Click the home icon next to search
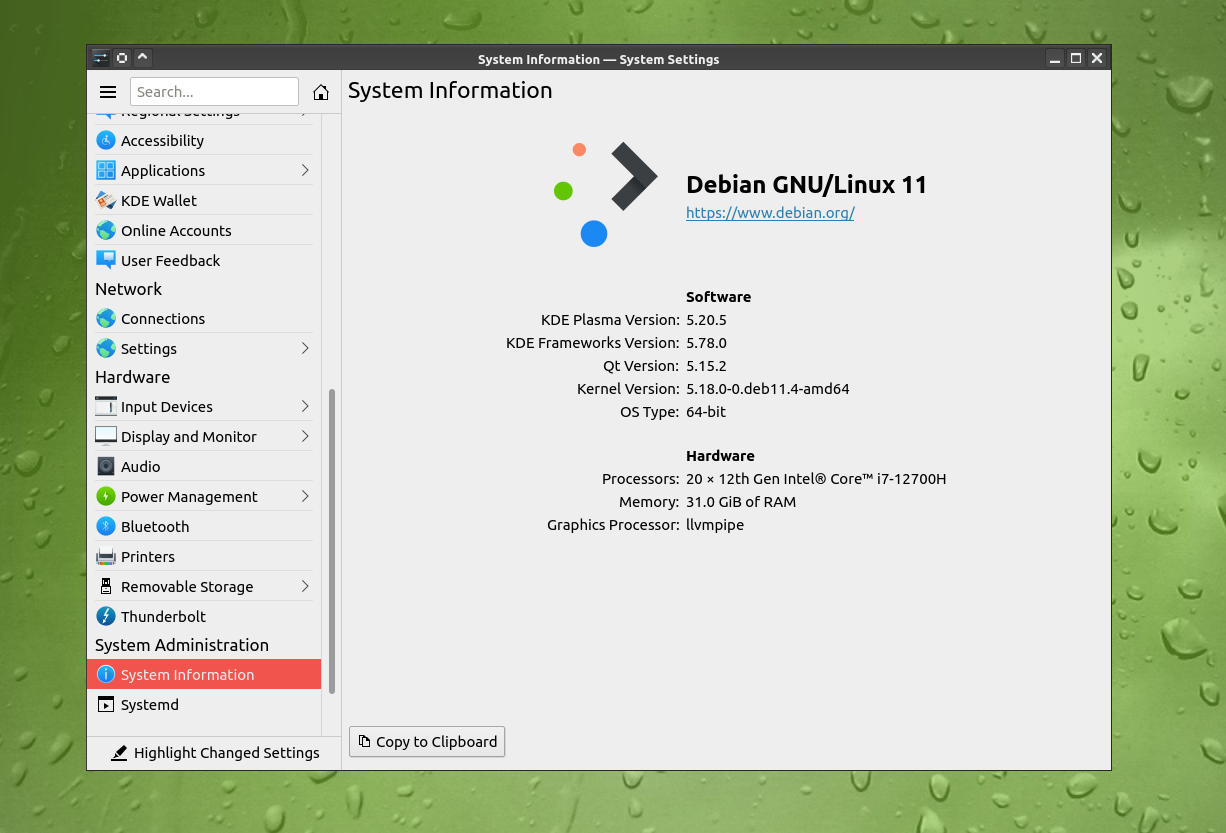Image resolution: width=1226 pixels, height=833 pixels. point(321,92)
